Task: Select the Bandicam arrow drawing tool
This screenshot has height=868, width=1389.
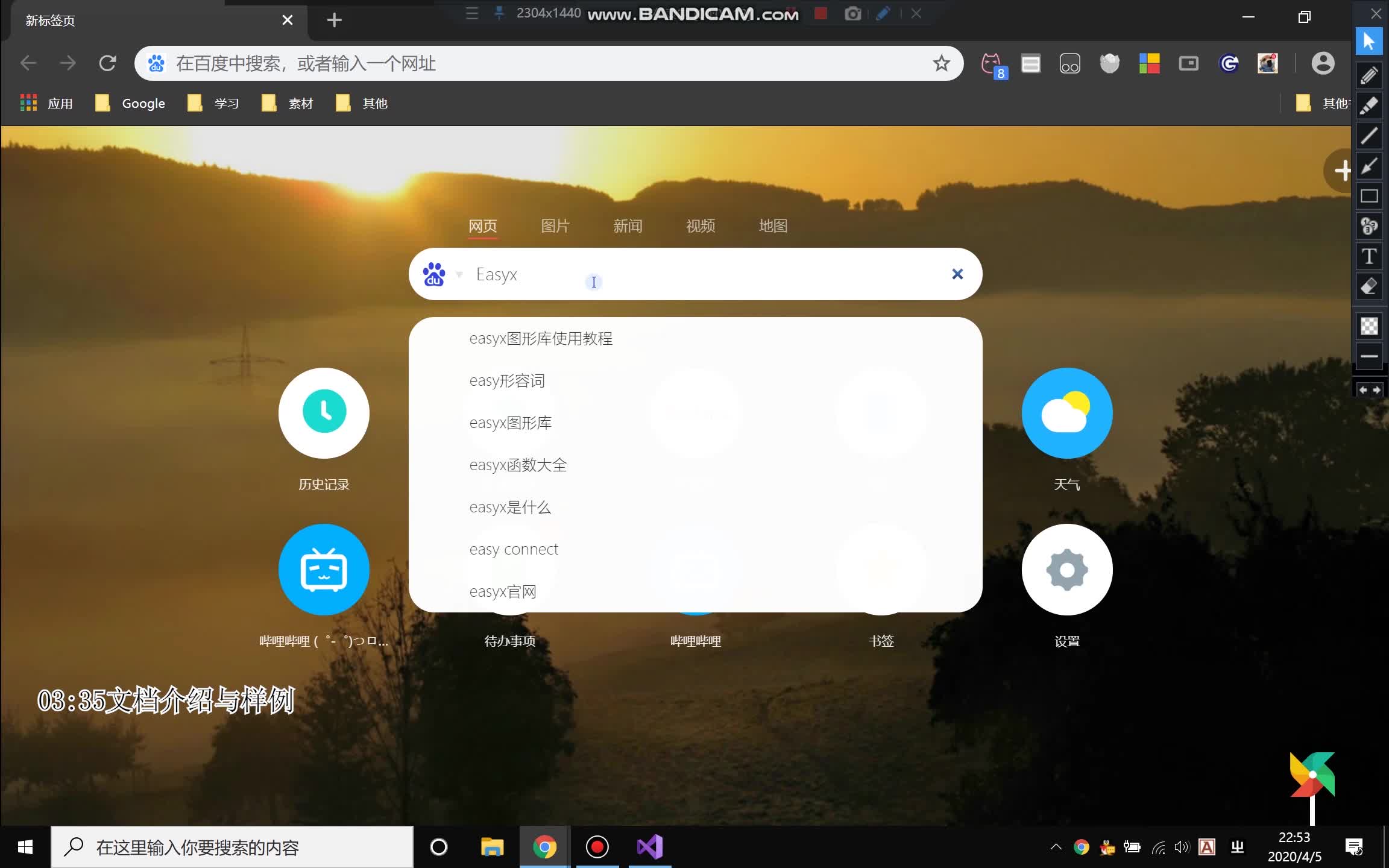Action: (1369, 166)
